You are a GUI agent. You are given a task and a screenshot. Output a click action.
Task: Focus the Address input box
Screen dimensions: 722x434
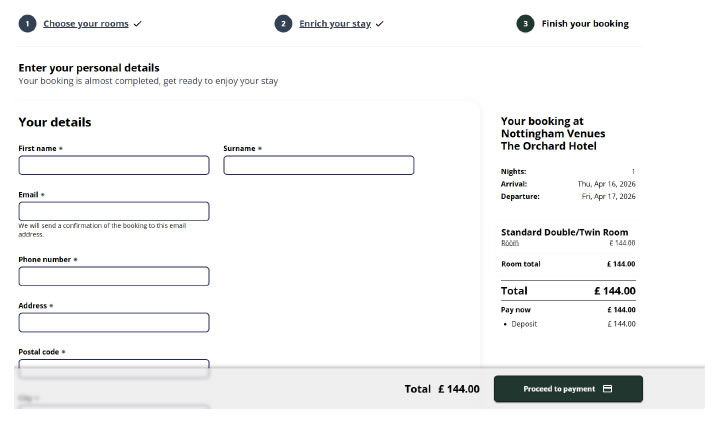click(114, 322)
